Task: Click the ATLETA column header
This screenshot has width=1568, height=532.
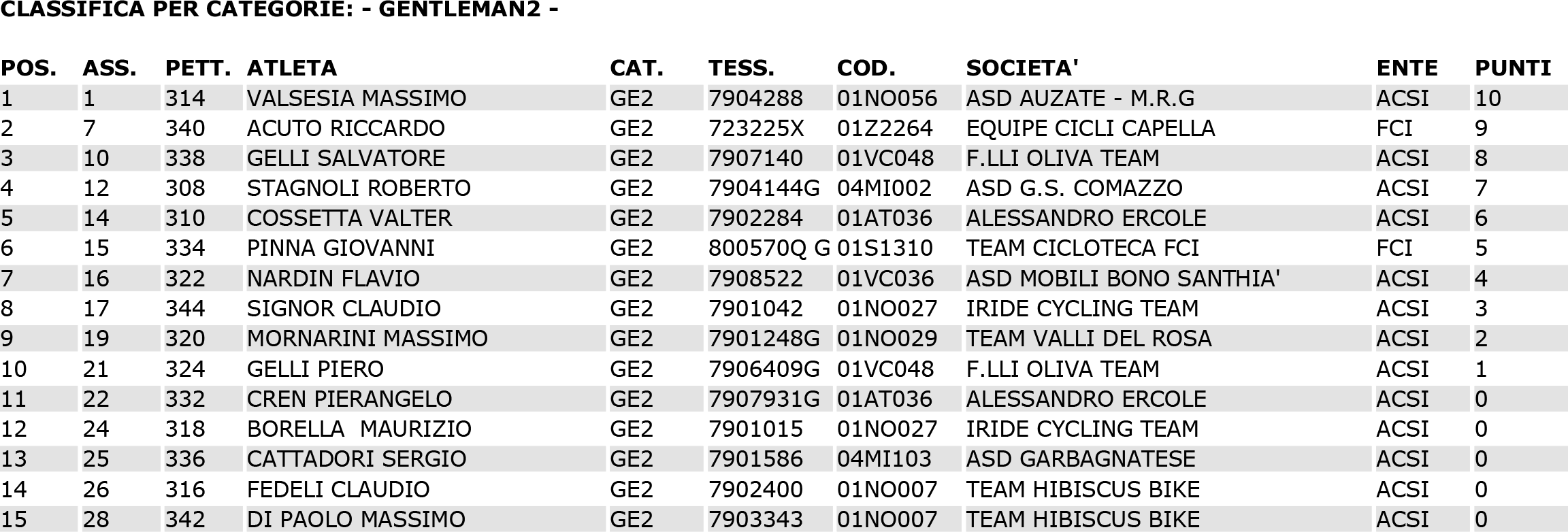Action: coord(291,68)
